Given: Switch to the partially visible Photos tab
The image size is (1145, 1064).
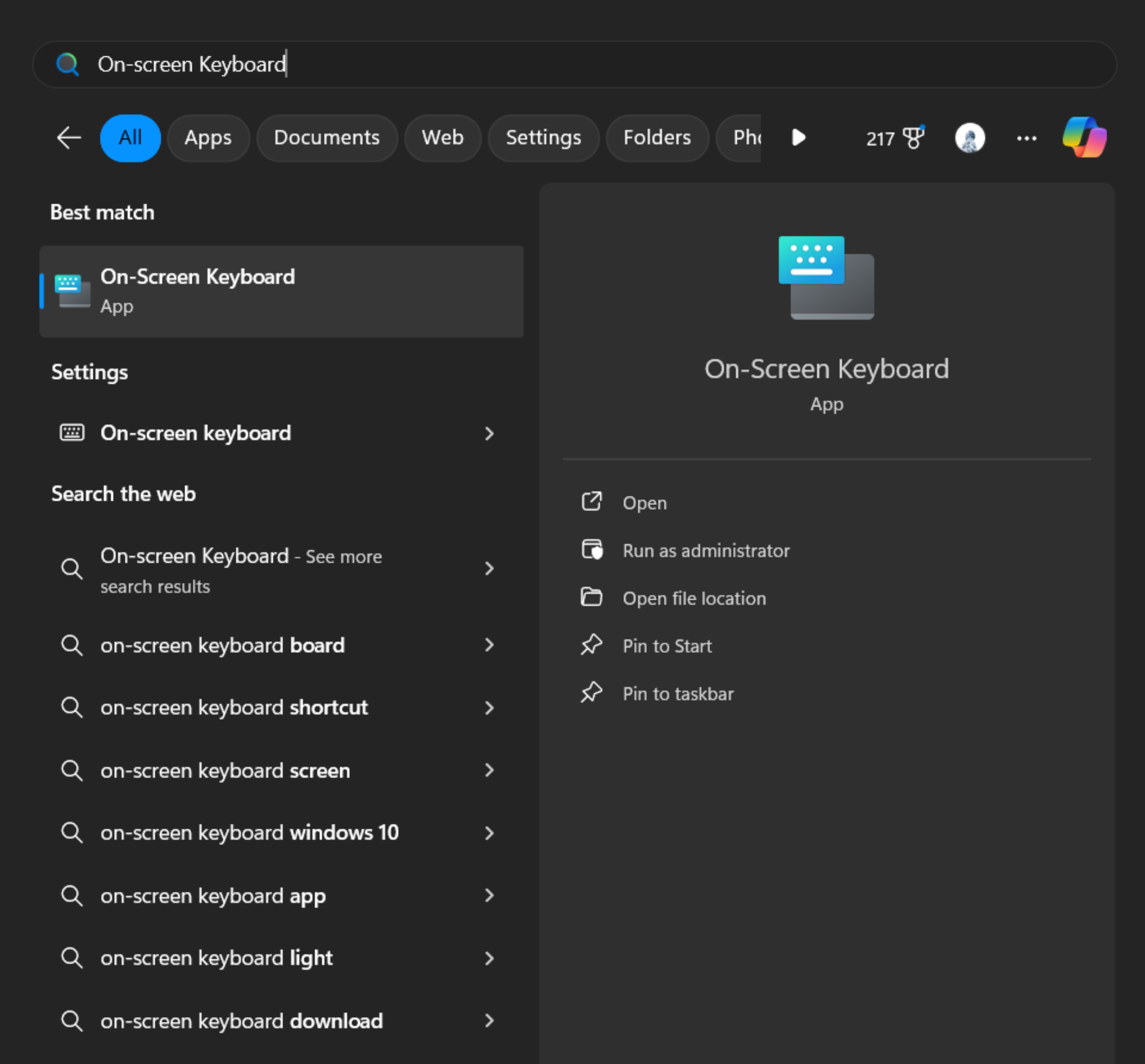Looking at the screenshot, I should click(x=739, y=138).
